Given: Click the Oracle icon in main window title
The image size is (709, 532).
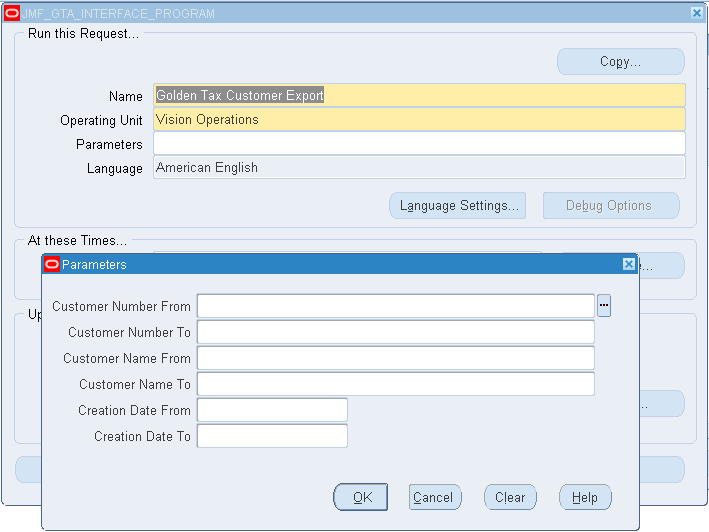Looking at the screenshot, I should point(12,13).
